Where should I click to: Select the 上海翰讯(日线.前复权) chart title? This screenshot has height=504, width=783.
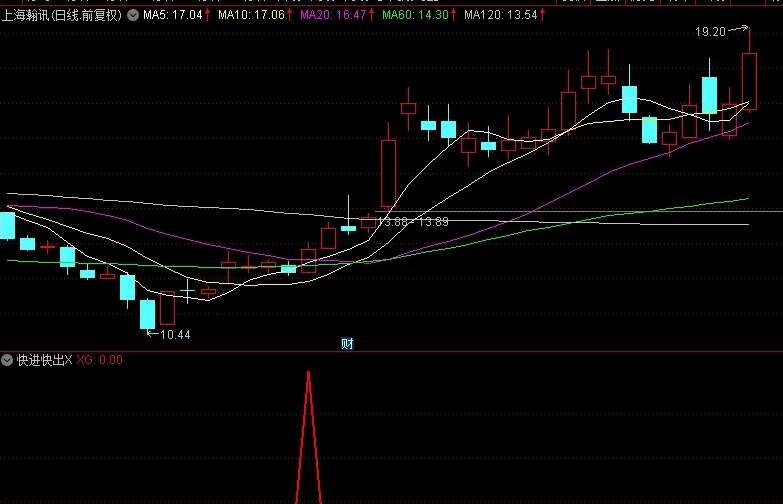click(62, 15)
